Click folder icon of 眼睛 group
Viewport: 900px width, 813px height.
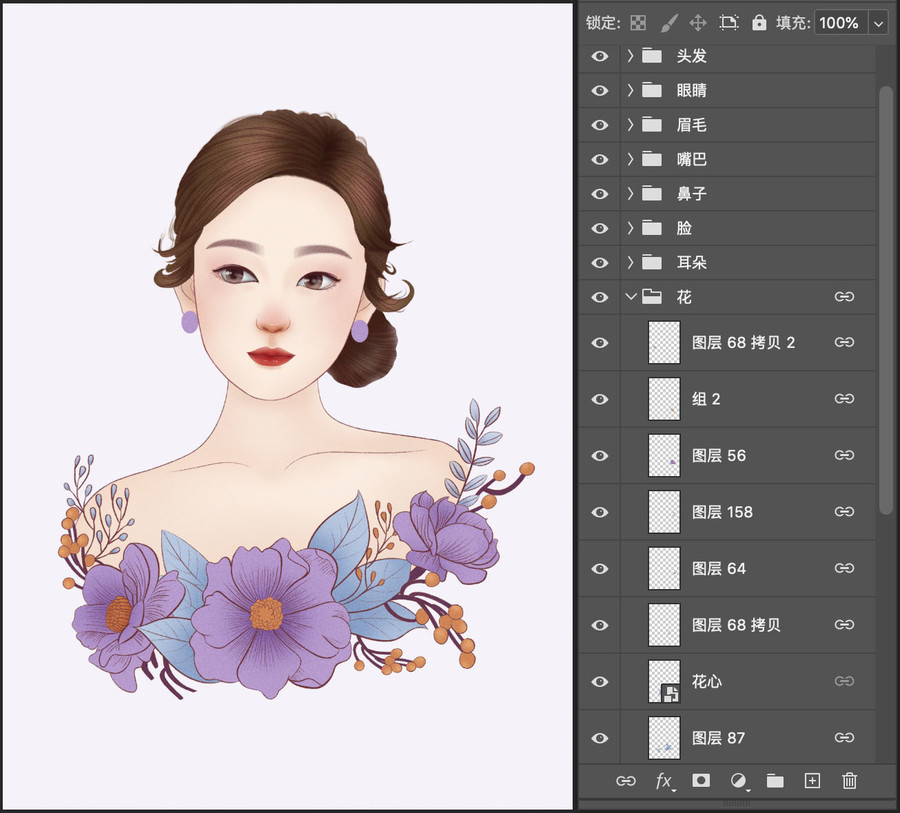click(651, 90)
